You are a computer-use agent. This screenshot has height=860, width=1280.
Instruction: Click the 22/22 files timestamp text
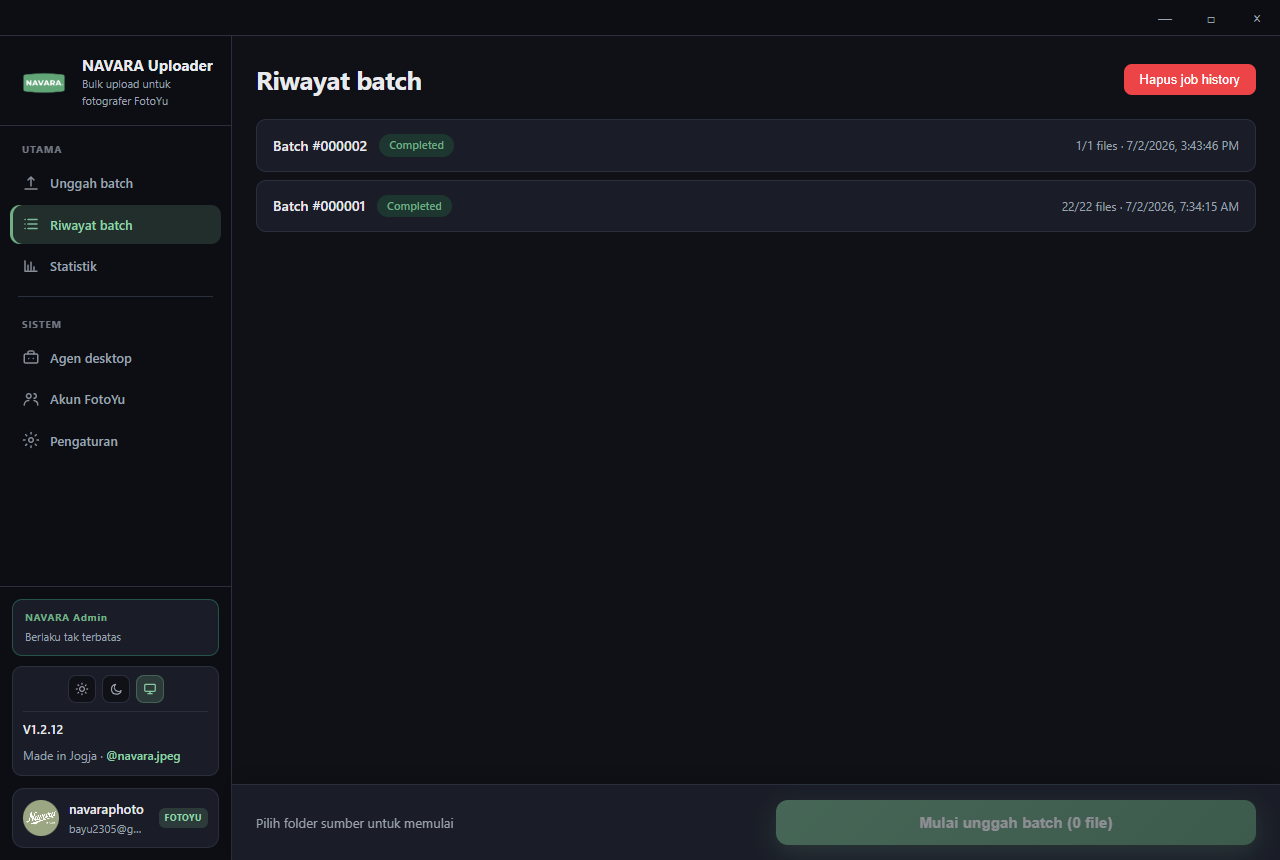1150,207
